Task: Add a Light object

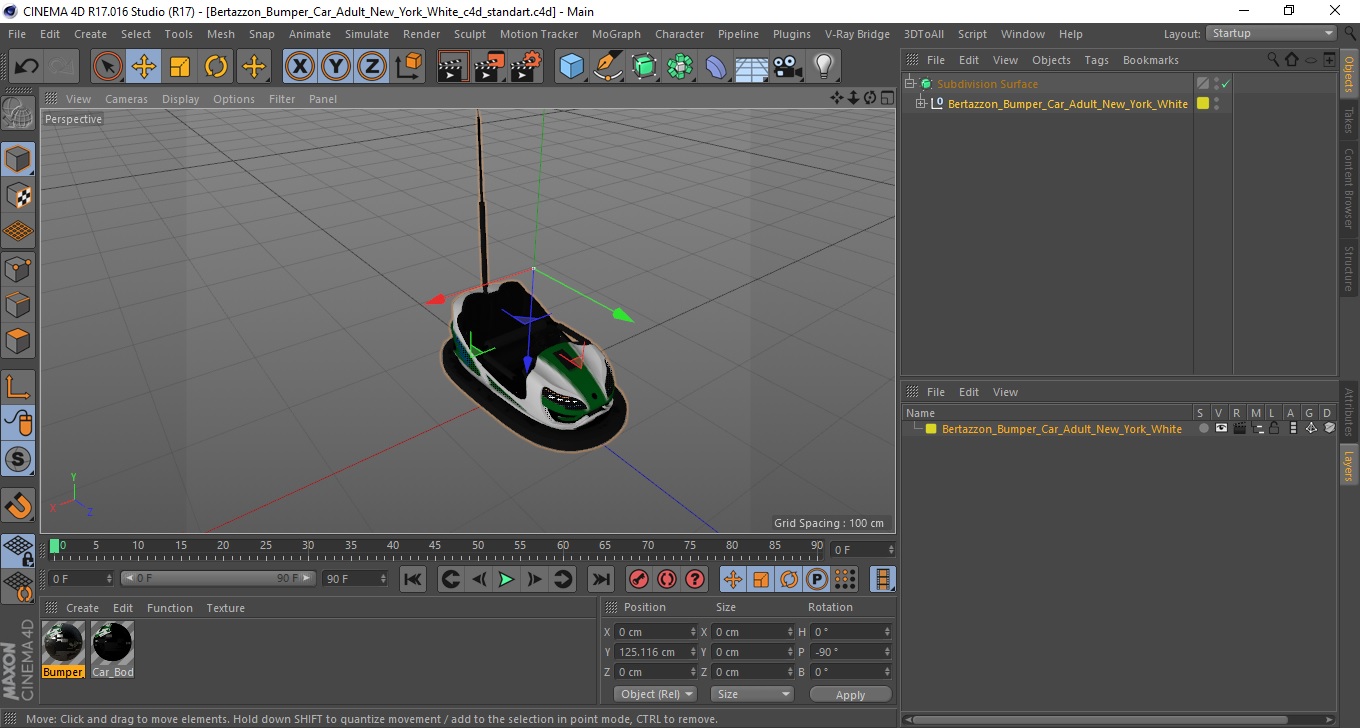Action: 823,67
